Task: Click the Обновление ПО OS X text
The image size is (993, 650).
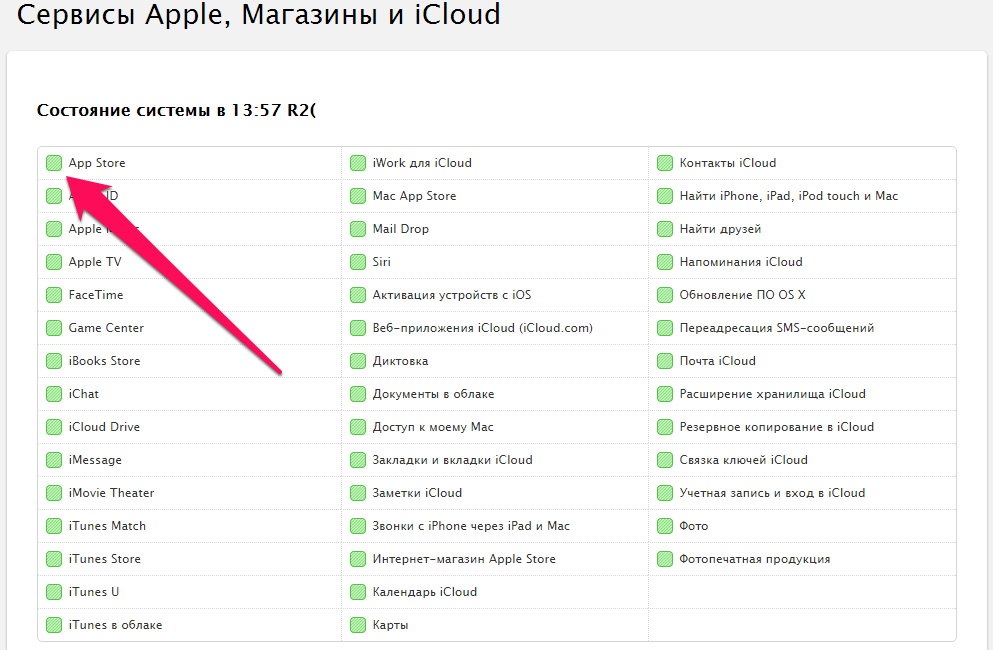Action: (x=742, y=295)
